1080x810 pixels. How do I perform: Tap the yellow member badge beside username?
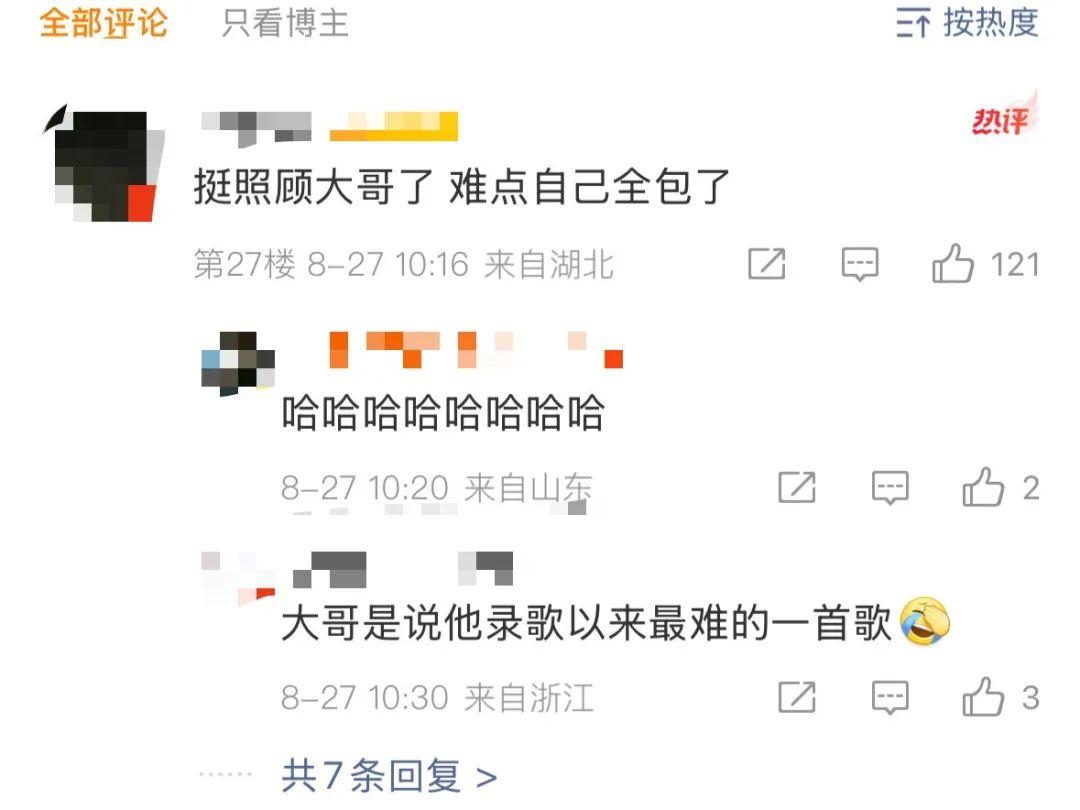[394, 126]
